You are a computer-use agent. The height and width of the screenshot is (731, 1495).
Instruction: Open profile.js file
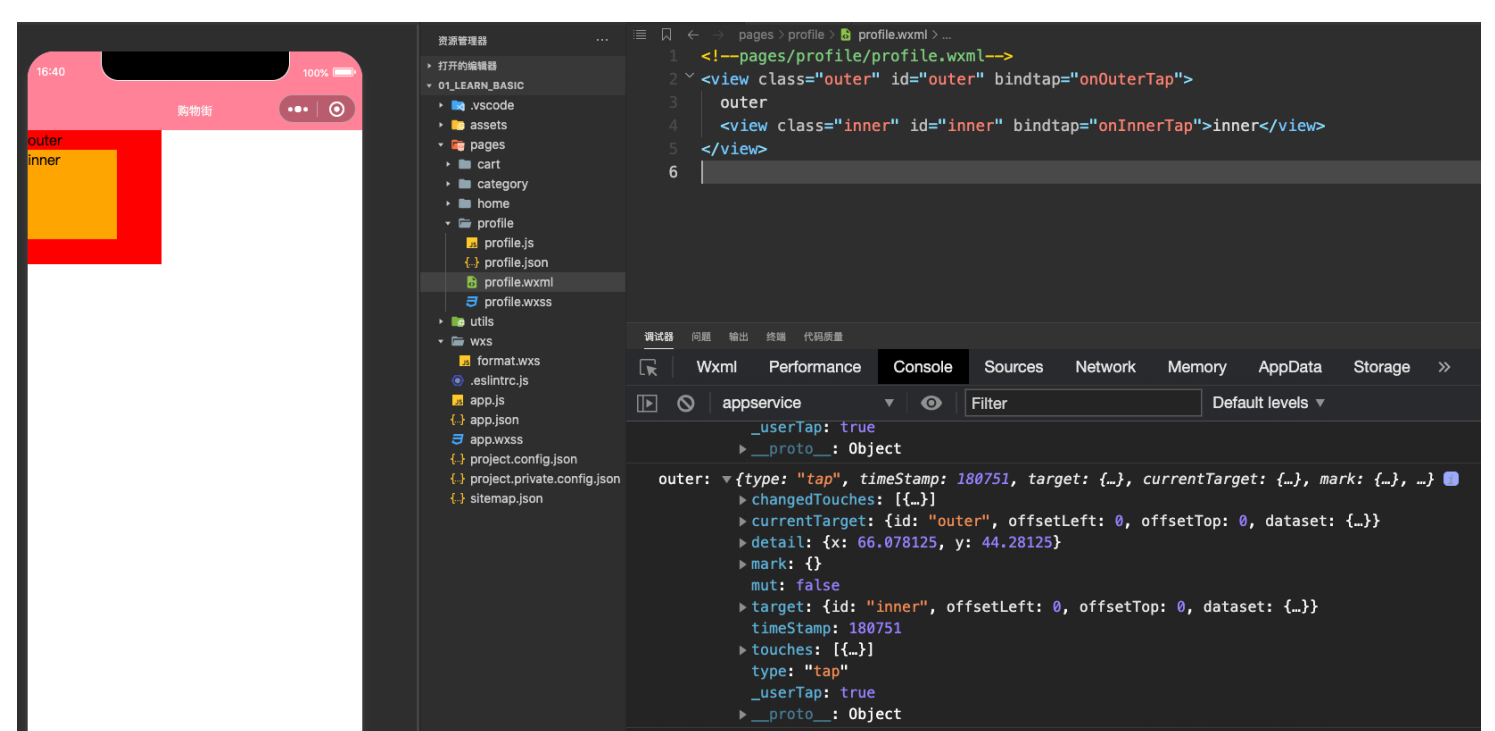[509, 243]
